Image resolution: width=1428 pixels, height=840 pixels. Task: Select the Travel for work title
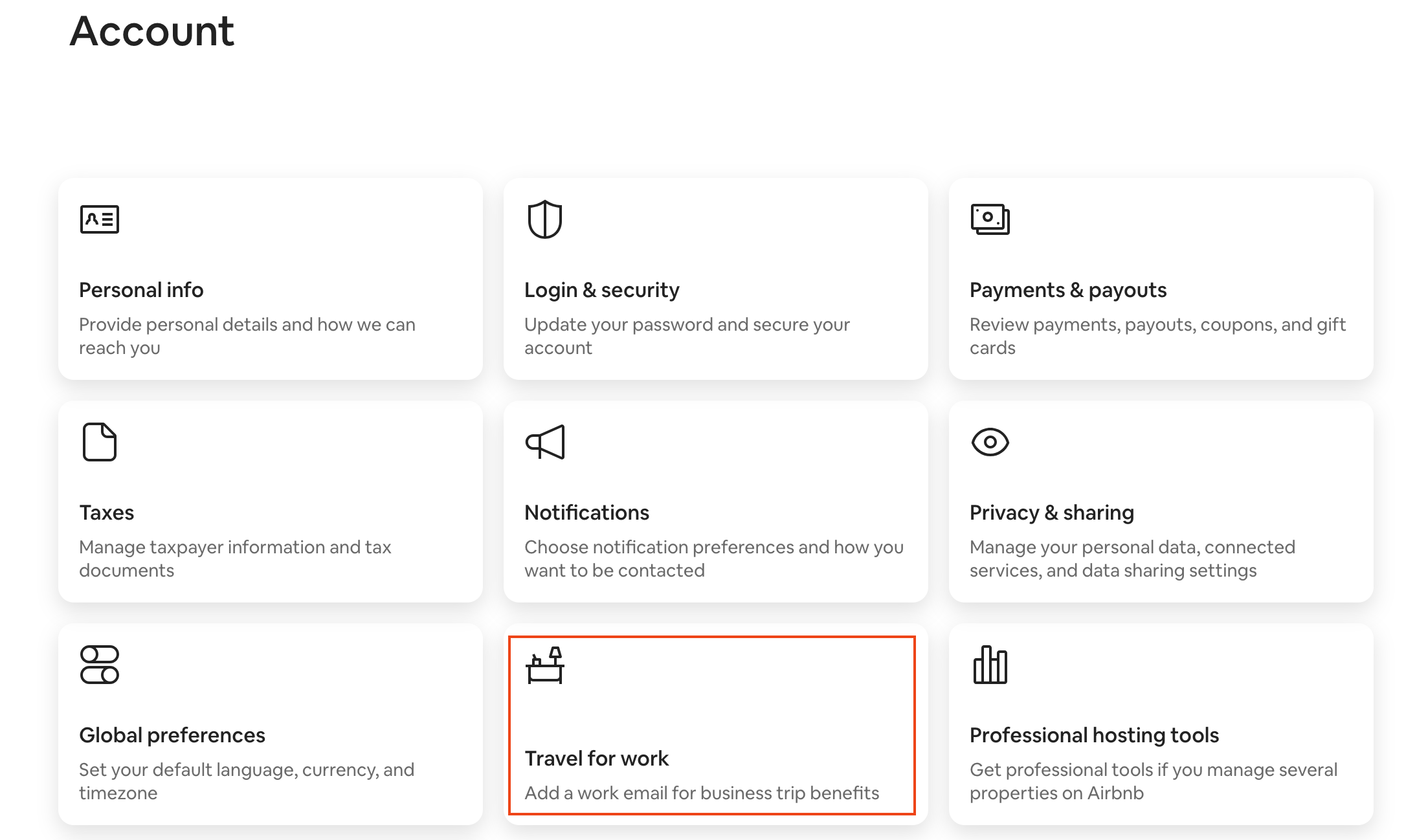click(596, 758)
